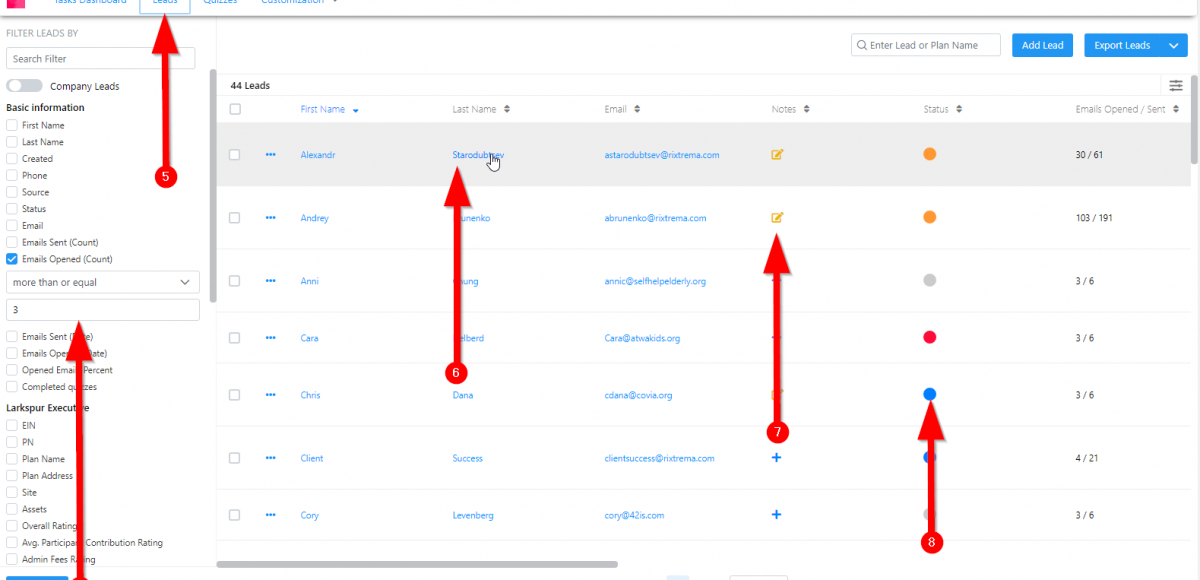The image size is (1200, 580).
Task: Uncheck Emails Opened (Count) filter
Action: [x=12, y=259]
